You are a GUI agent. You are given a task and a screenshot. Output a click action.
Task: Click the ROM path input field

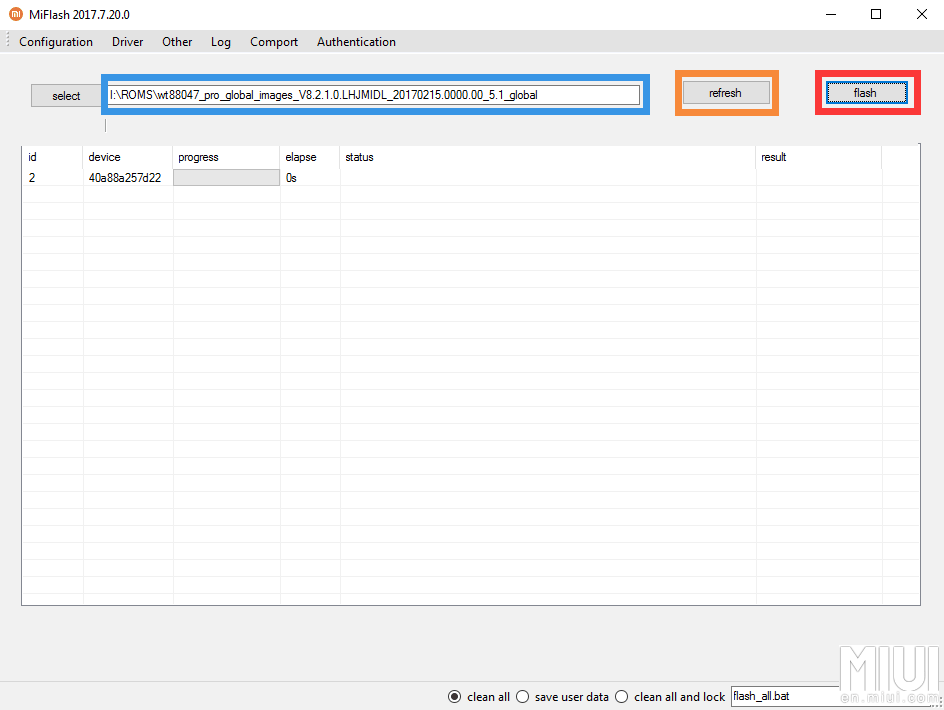[x=374, y=95]
